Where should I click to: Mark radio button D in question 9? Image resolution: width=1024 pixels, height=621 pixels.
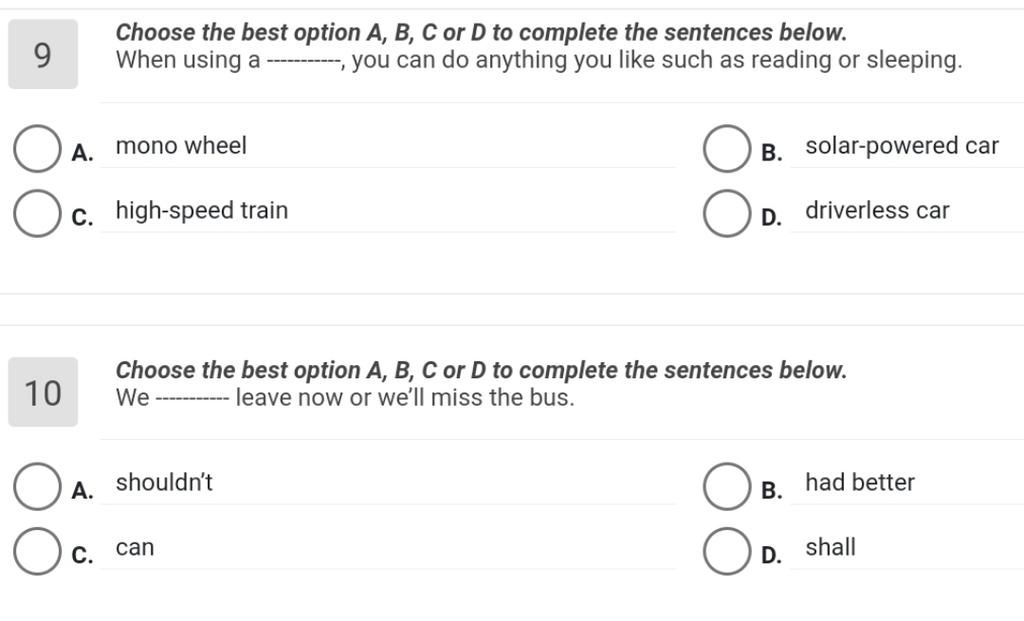(727, 214)
